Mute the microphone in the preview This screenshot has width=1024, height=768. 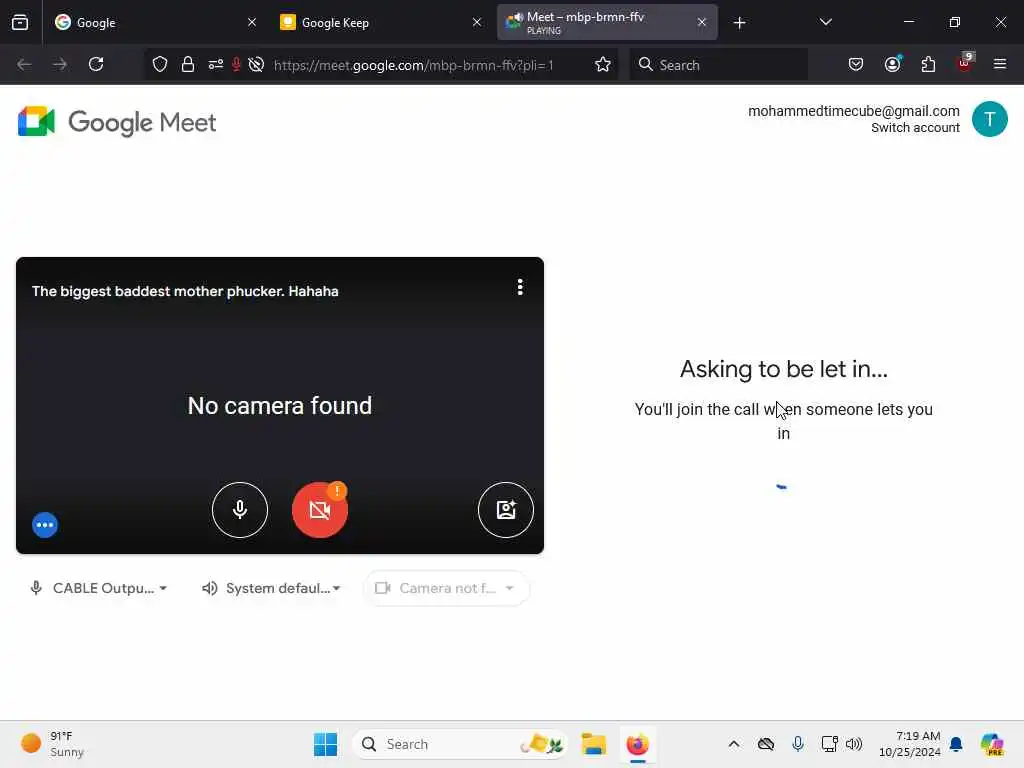click(240, 509)
